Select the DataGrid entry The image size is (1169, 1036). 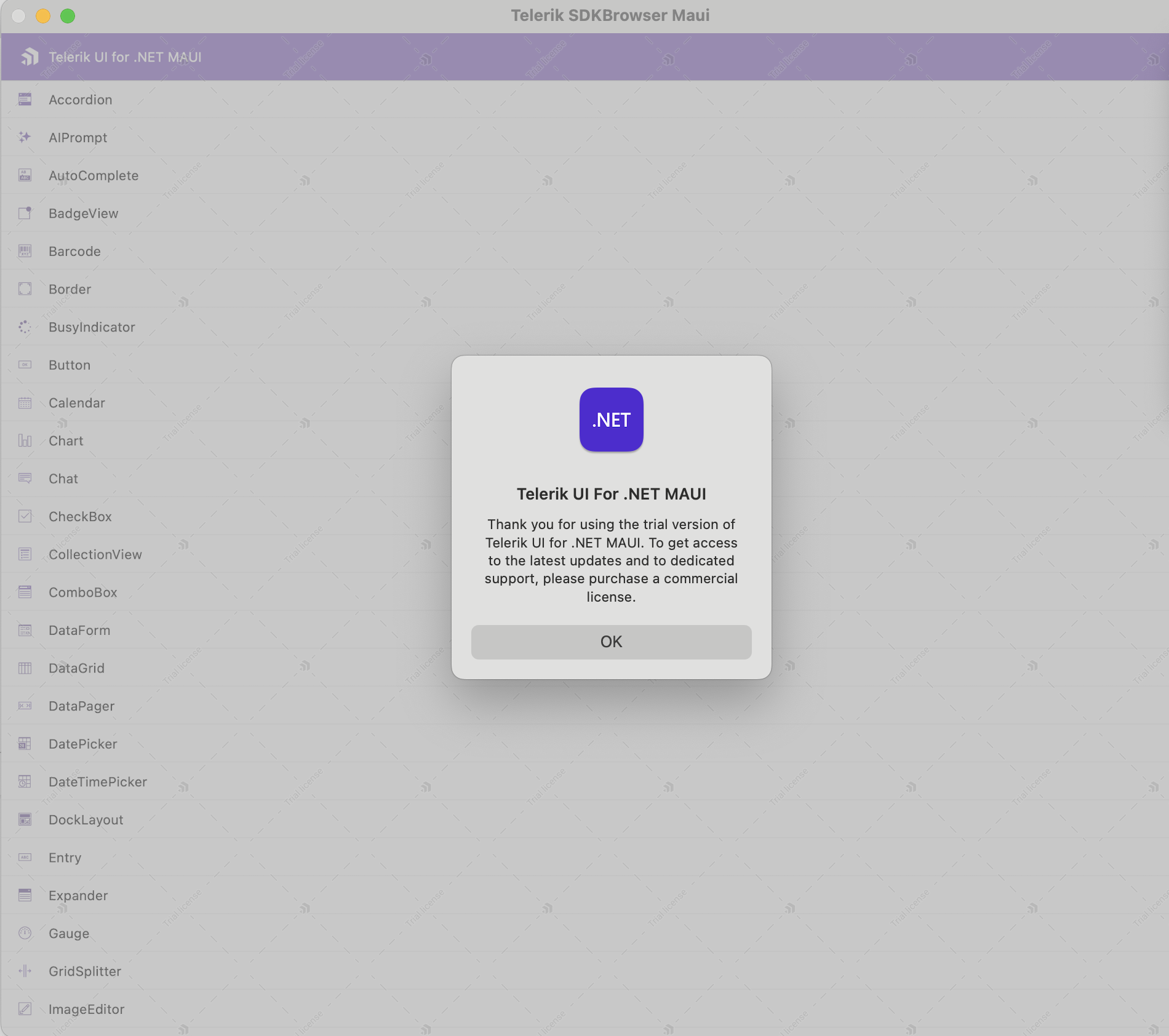point(76,668)
